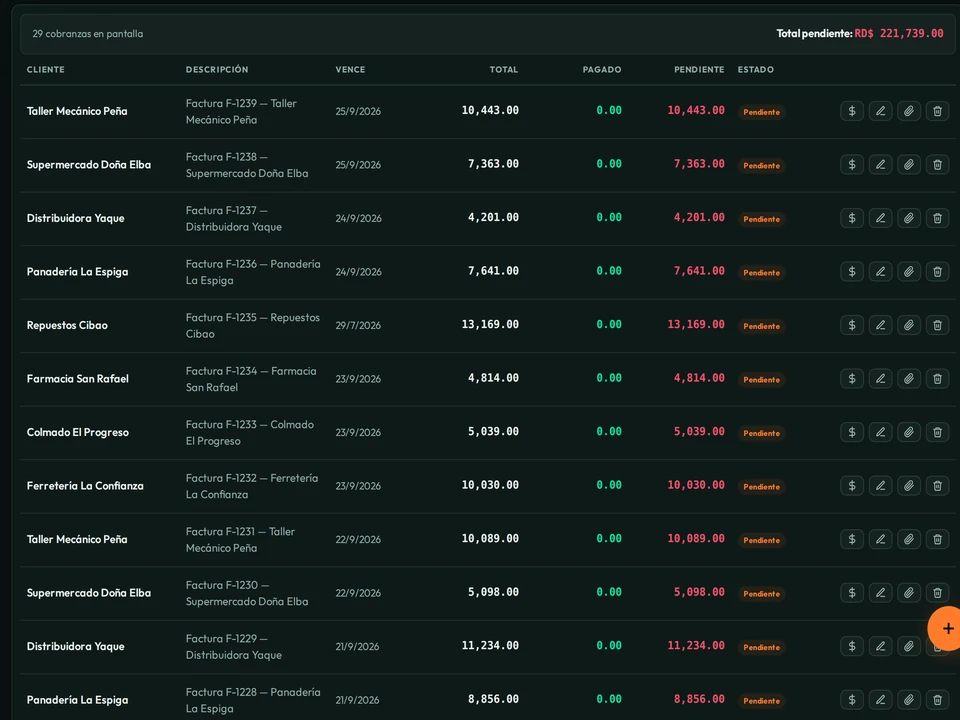Select client name Farmacia San Rafael

pos(78,378)
